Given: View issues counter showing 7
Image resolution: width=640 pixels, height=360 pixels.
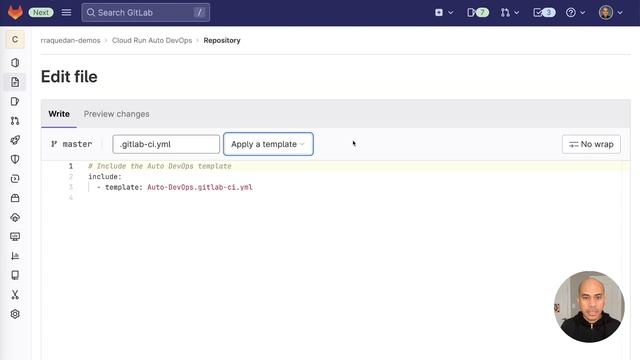Looking at the screenshot, I should (x=478, y=13).
